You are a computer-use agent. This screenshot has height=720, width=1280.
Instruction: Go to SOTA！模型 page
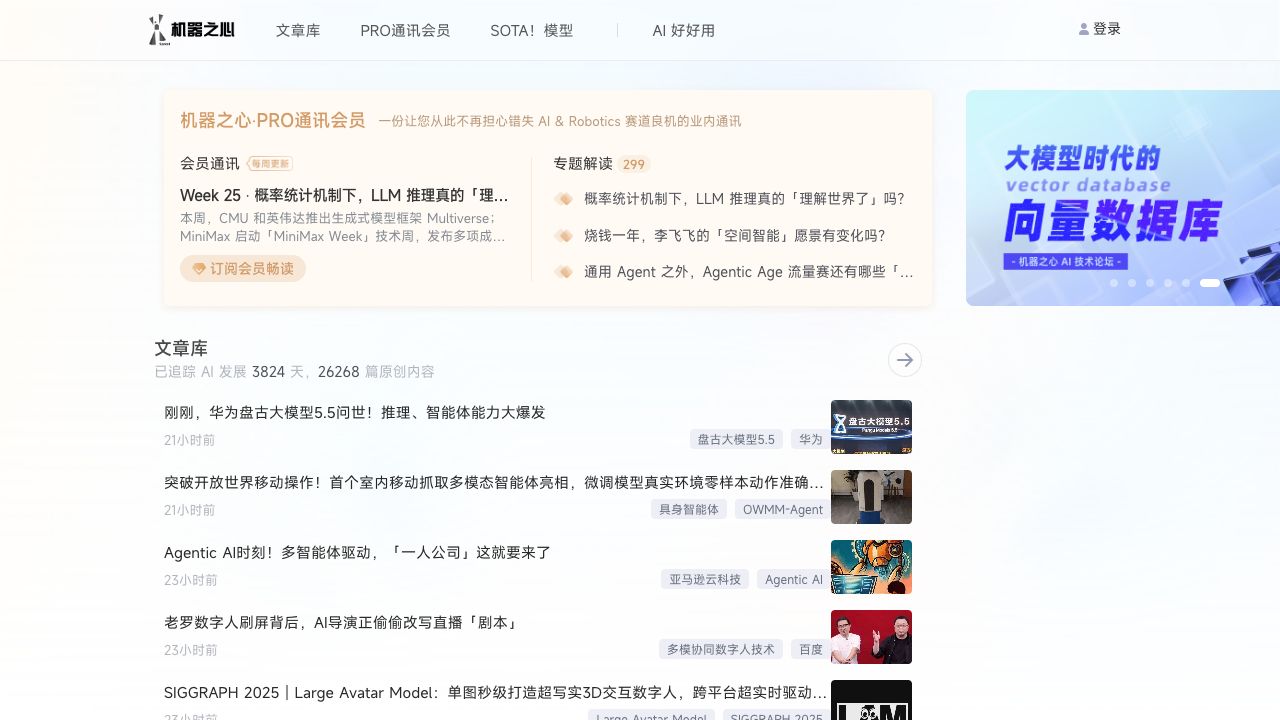click(x=531, y=31)
